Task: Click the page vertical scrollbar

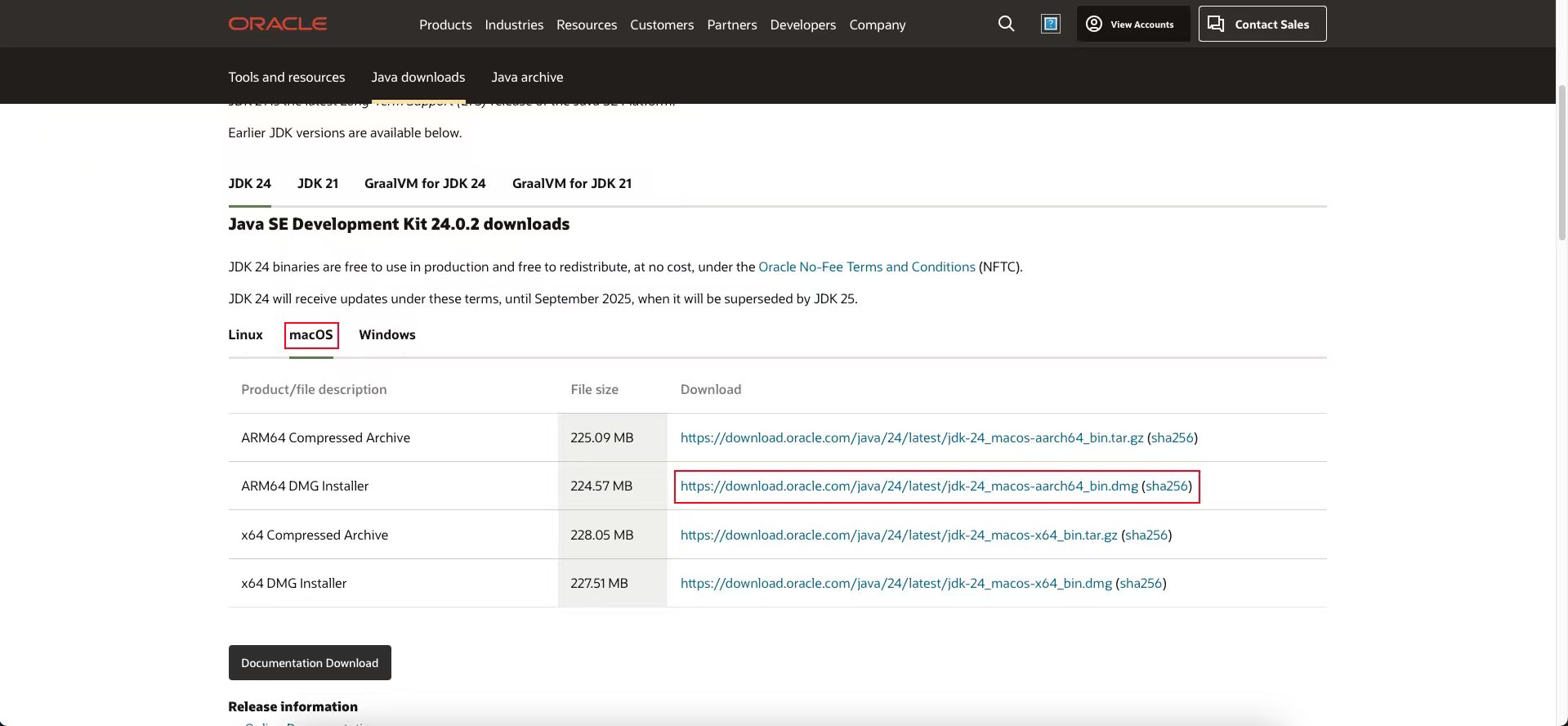Action: point(1561,164)
